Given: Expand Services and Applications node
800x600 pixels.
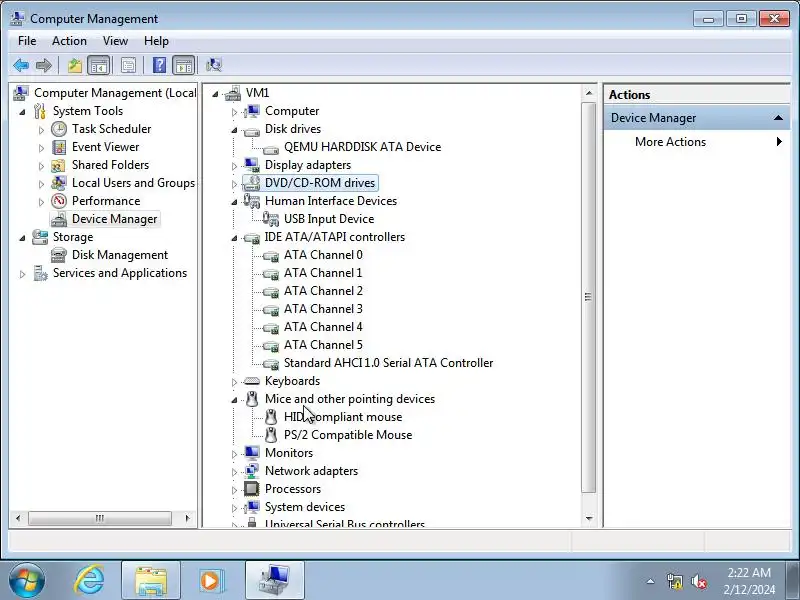Looking at the screenshot, I should [22, 274].
